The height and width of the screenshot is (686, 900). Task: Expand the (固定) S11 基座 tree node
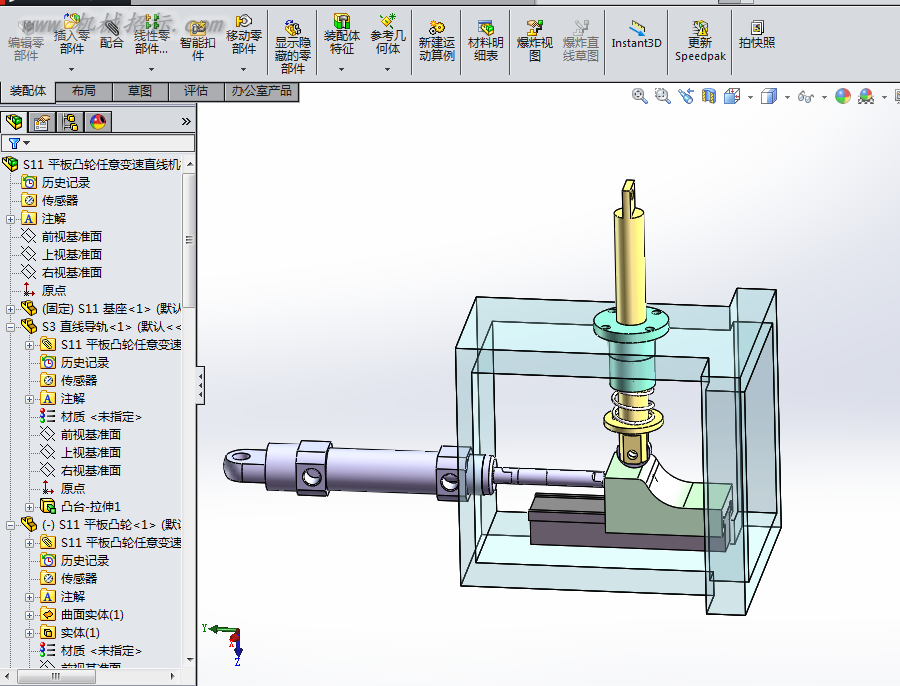tap(10, 309)
